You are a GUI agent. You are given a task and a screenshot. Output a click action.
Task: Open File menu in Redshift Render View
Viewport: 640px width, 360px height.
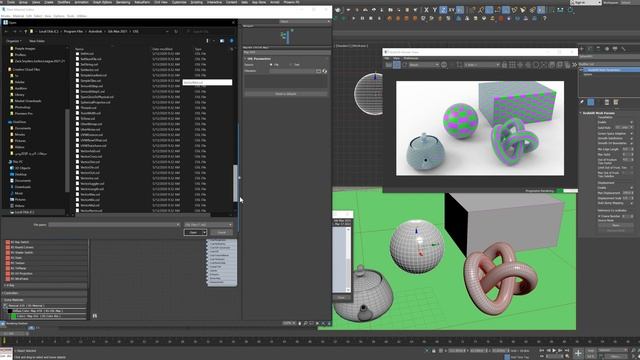pyautogui.click(x=387, y=58)
